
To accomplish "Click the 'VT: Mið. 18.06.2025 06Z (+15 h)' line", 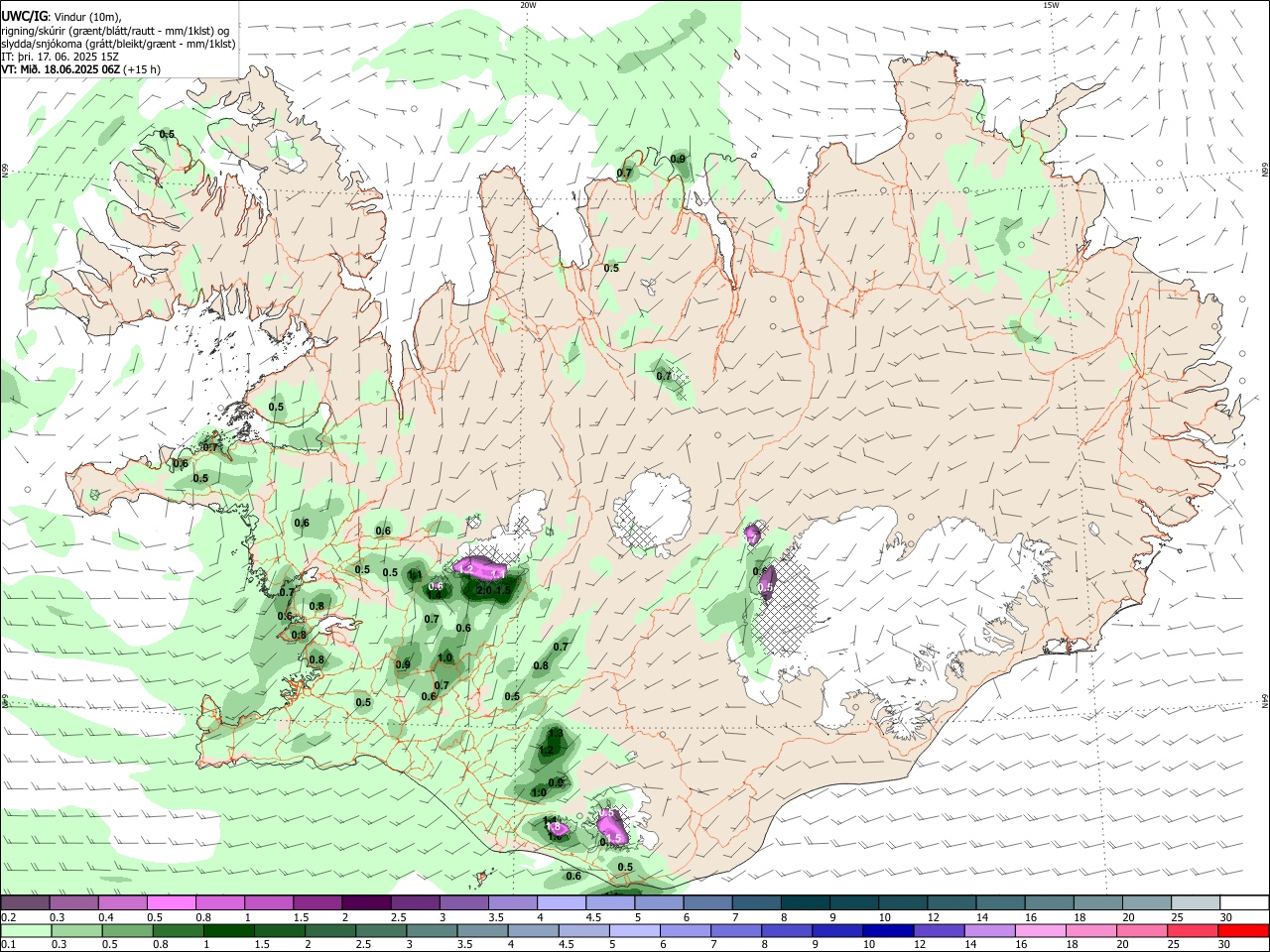I will click(x=81, y=69).
